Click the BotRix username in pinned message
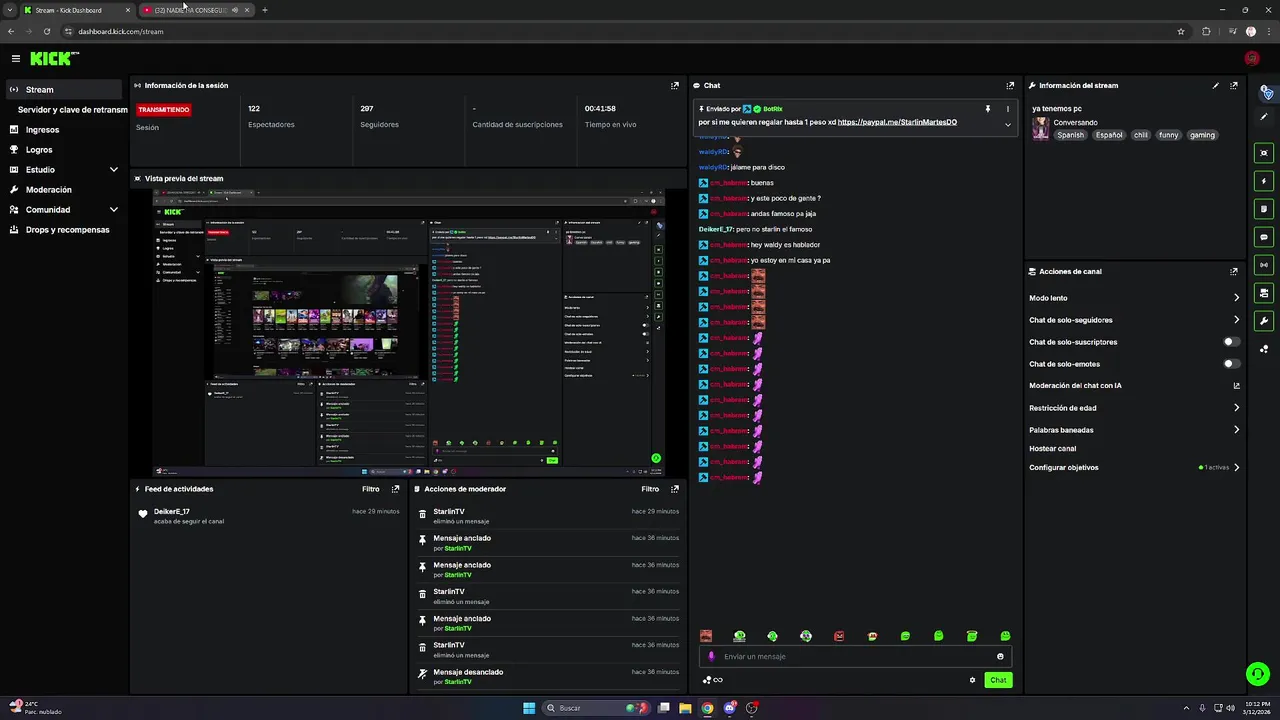Image resolution: width=1280 pixels, height=720 pixels. click(x=772, y=109)
